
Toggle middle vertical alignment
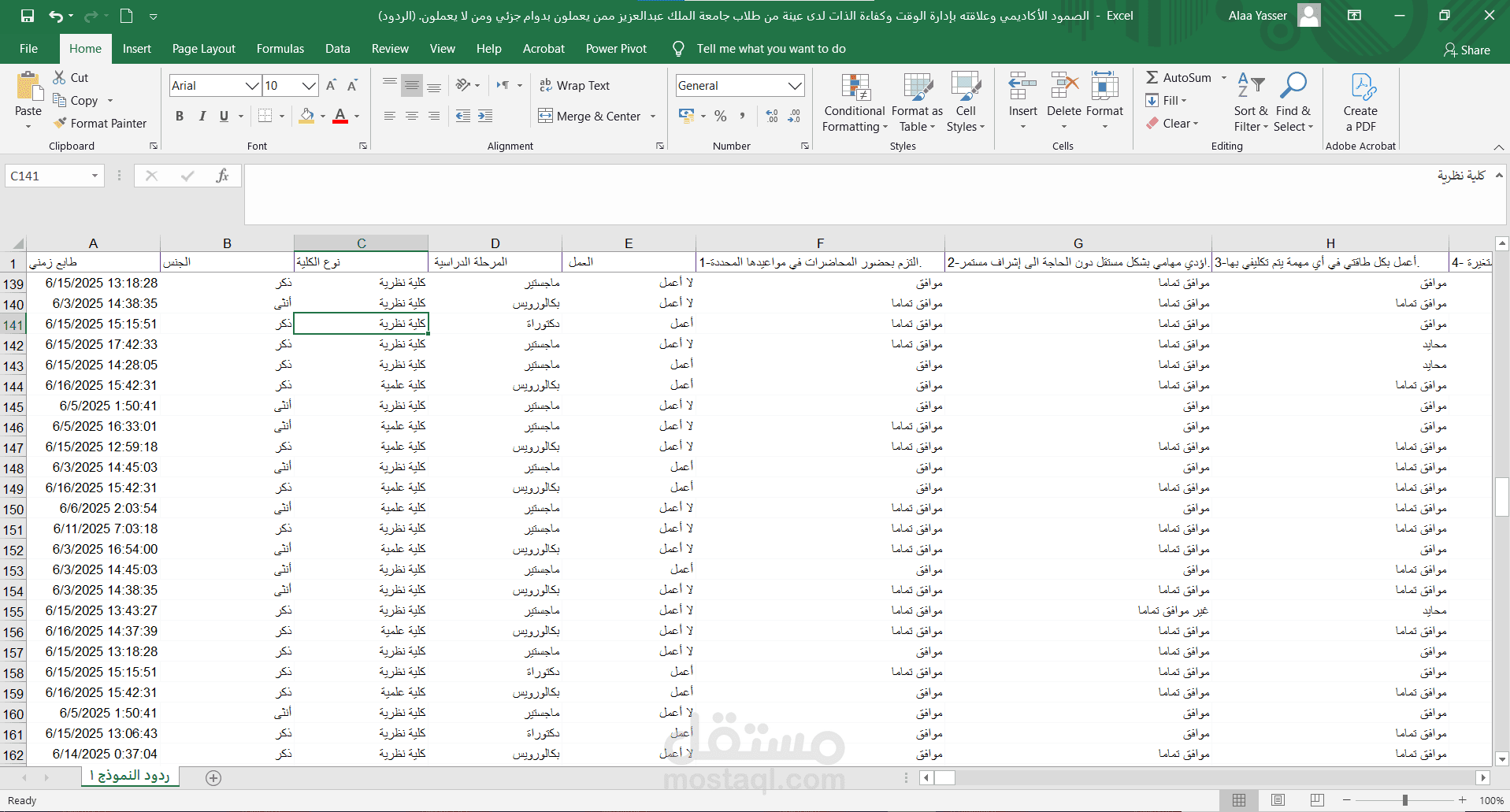[411, 85]
